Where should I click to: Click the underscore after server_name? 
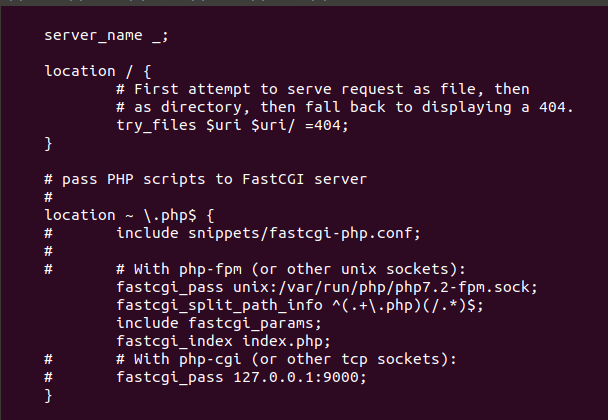click(155, 35)
